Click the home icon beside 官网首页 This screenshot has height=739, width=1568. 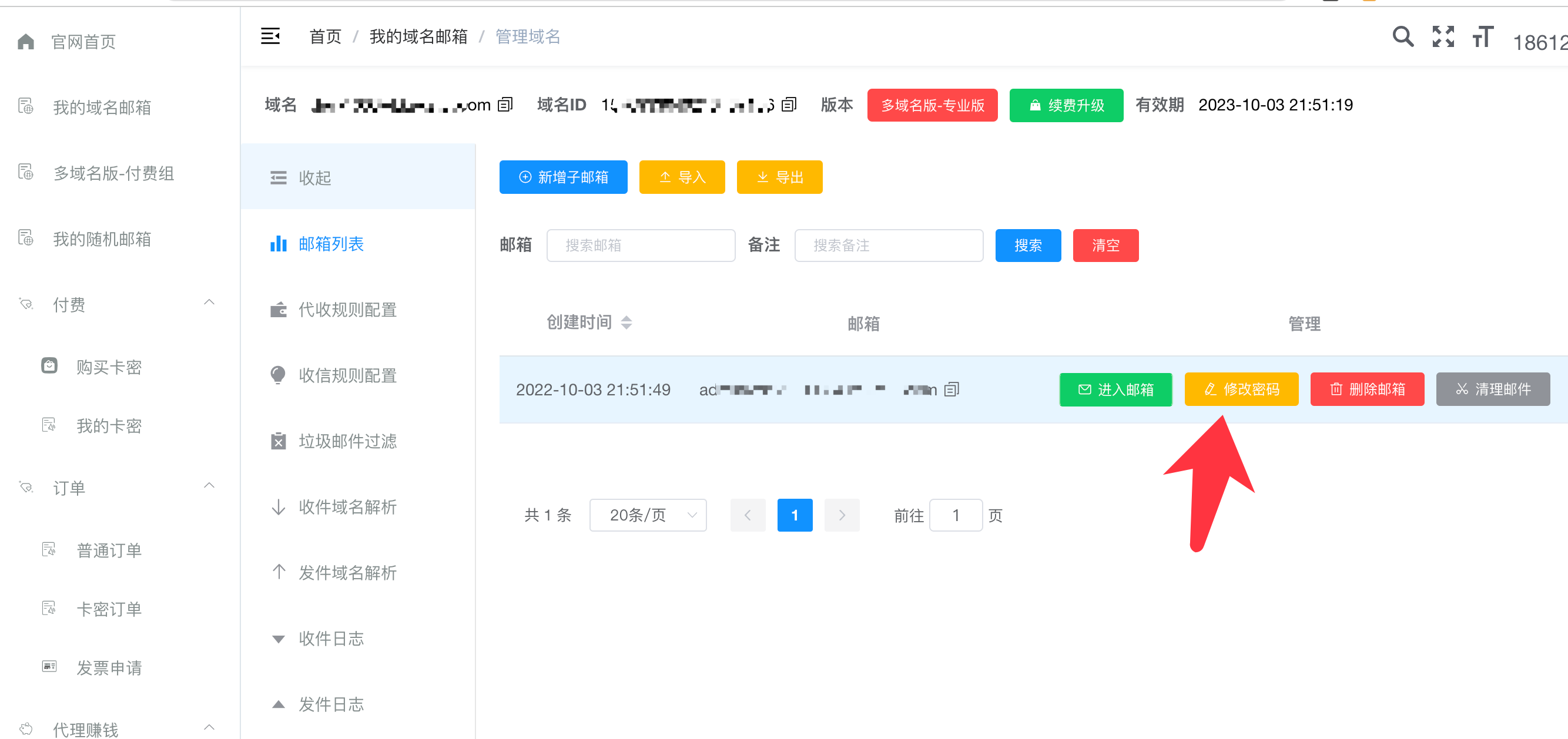(26, 41)
